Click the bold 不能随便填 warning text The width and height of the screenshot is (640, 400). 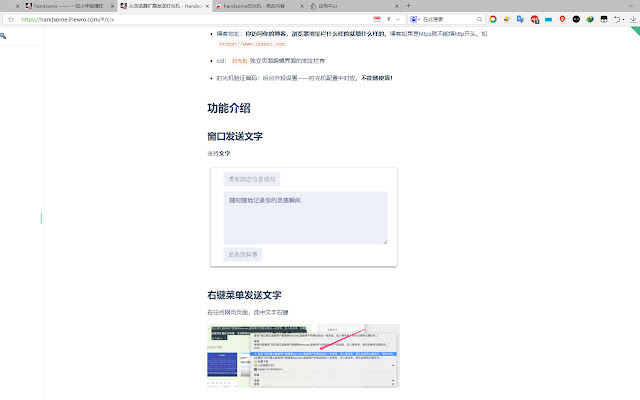click(376, 78)
